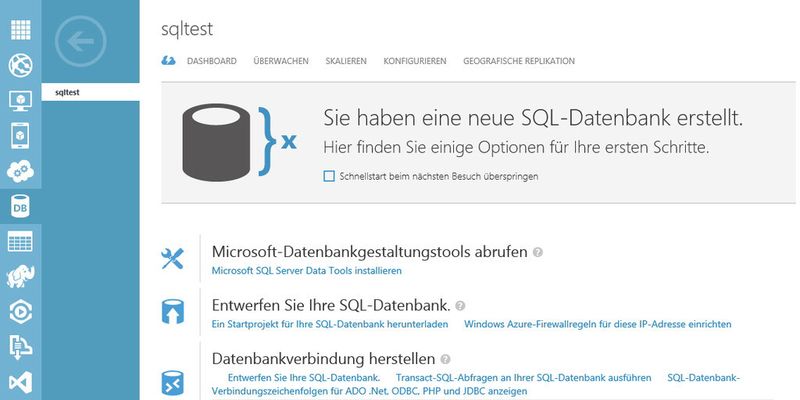The height and width of the screenshot is (400, 800).
Task: Open Transact-SQL-Abfragen an Ihrer SQL-Datenbank ausführen link
Action: click(523, 378)
